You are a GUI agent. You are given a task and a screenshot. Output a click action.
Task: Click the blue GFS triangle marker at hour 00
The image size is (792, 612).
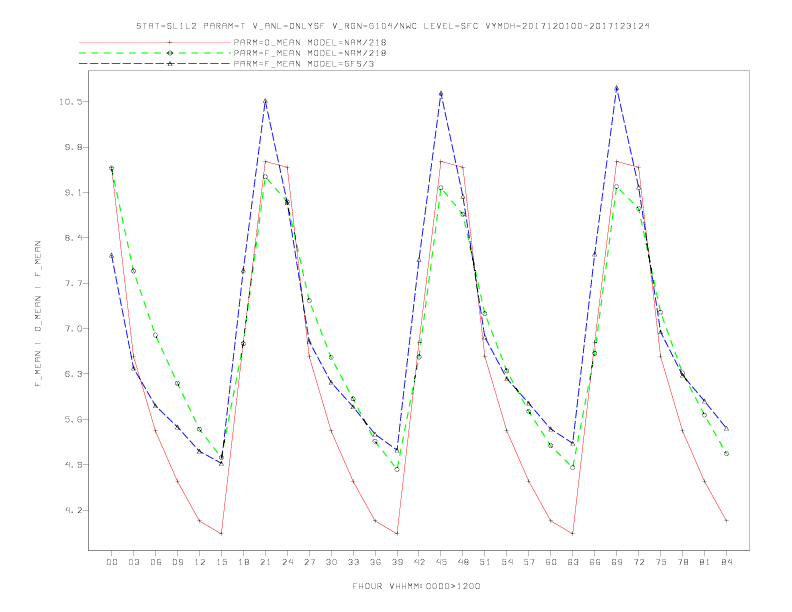pyautogui.click(x=112, y=256)
